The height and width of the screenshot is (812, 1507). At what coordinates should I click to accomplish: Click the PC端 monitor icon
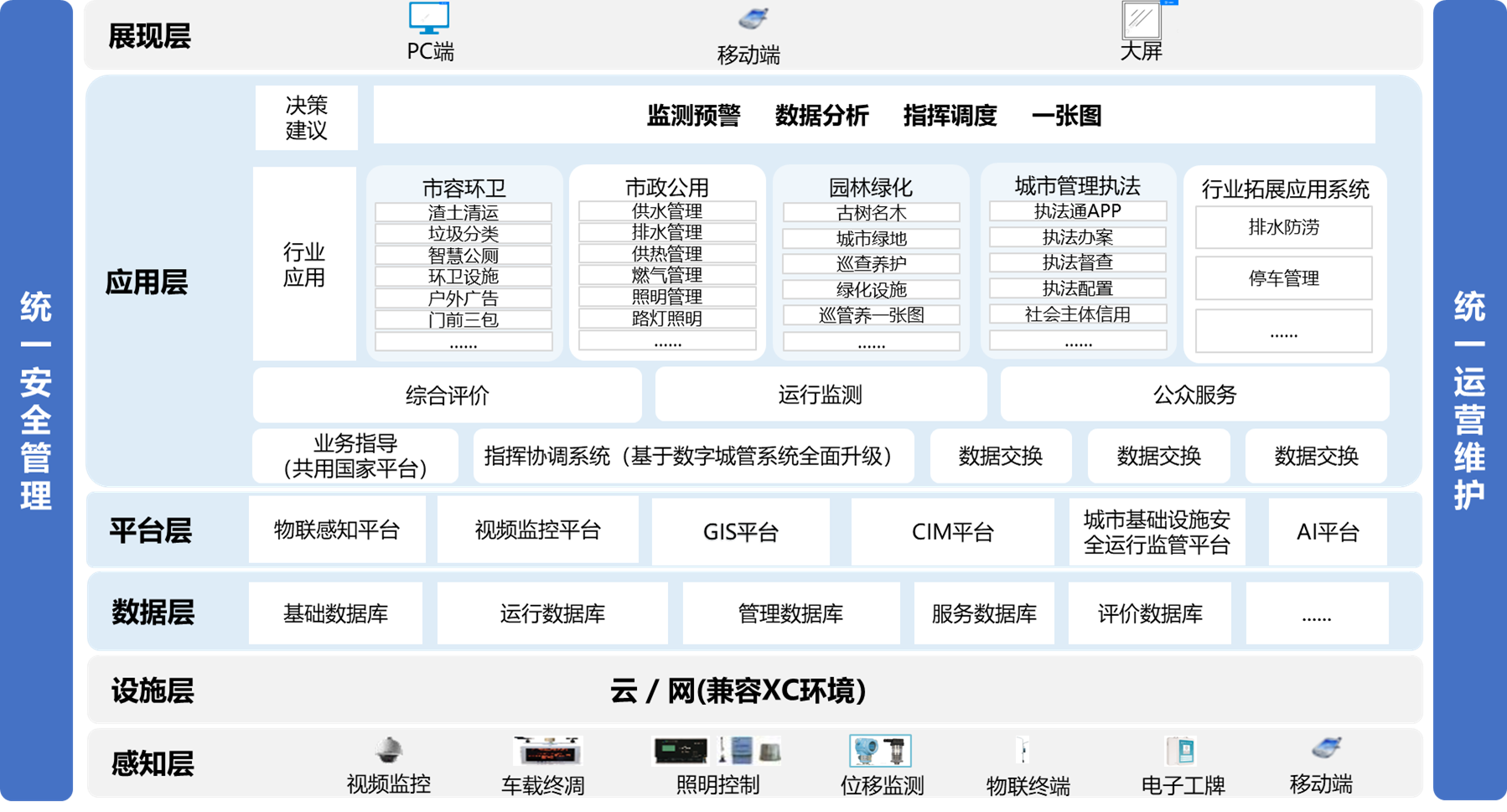click(x=429, y=18)
